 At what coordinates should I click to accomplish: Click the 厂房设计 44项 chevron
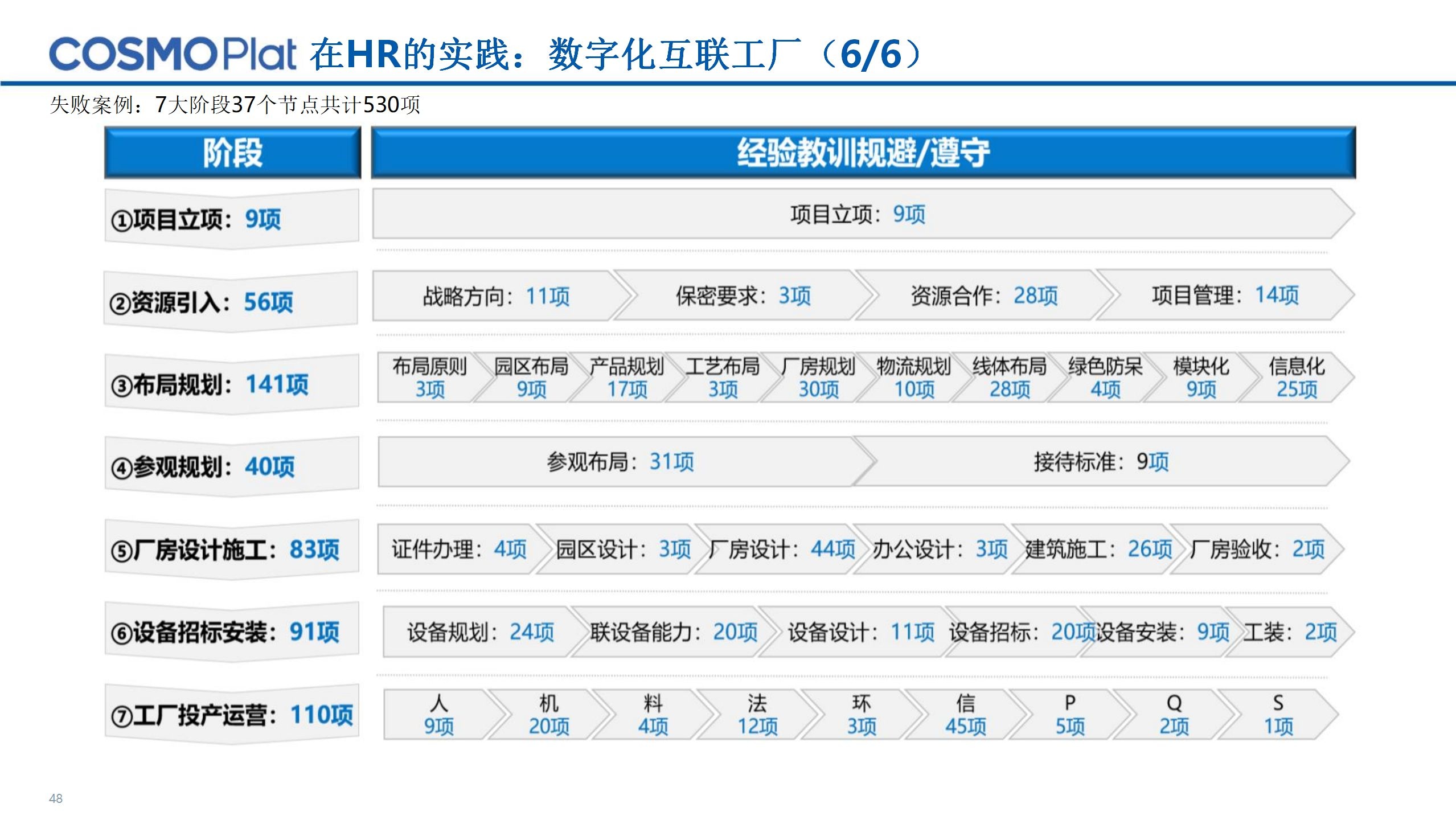click(x=781, y=550)
